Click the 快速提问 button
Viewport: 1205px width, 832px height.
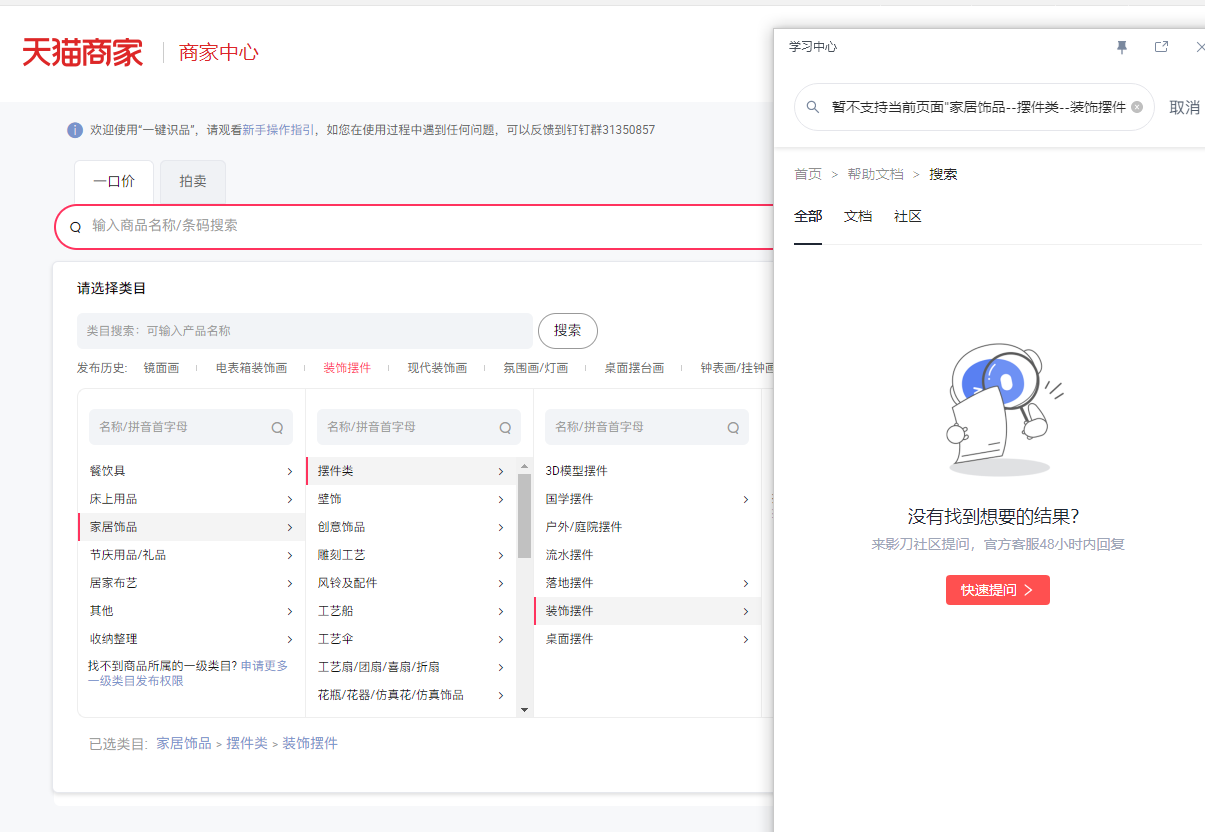click(998, 590)
